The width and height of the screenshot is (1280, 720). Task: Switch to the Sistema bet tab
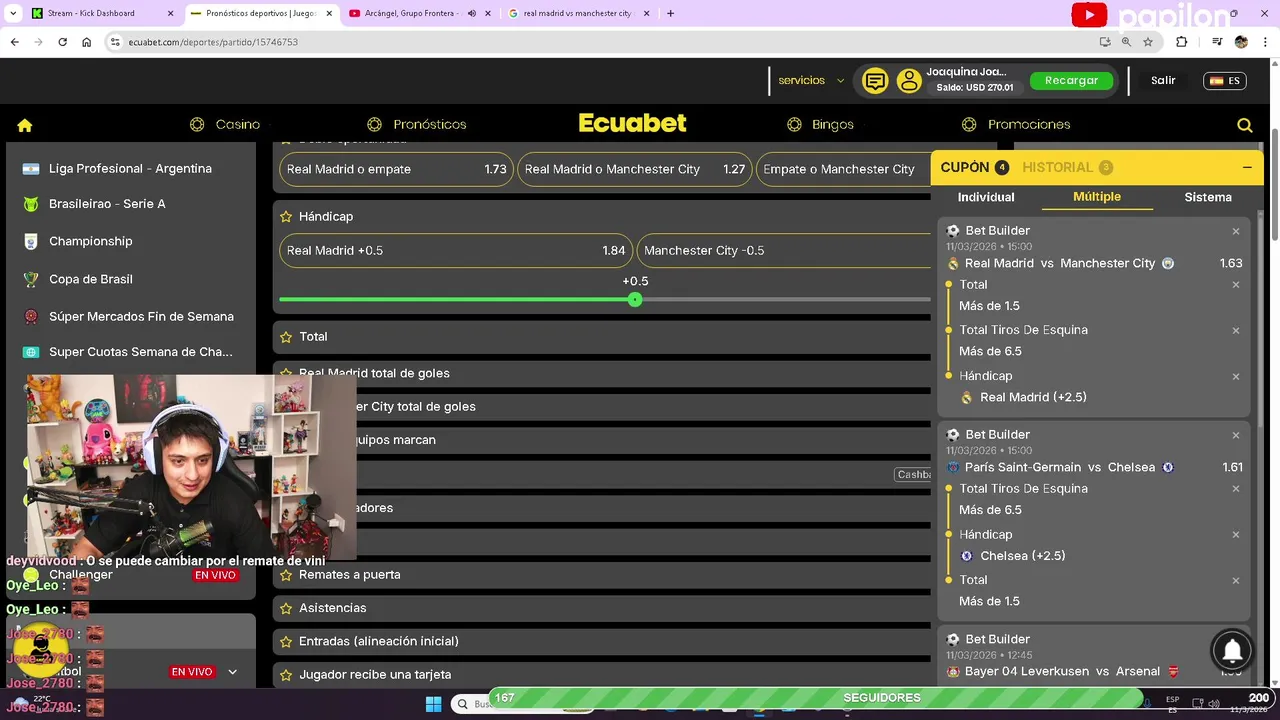pos(1208,197)
